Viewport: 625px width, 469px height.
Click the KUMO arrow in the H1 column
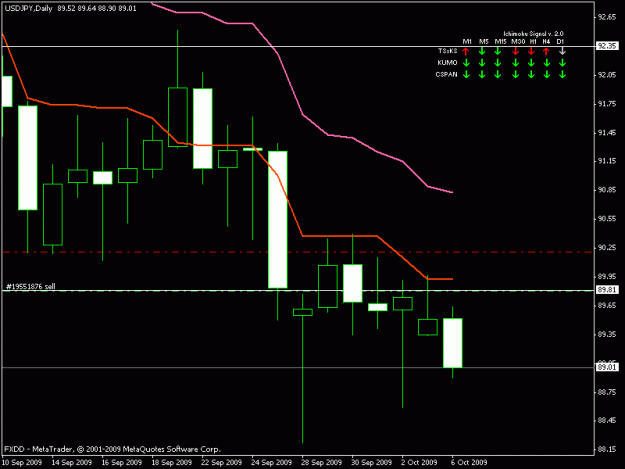pyautogui.click(x=531, y=63)
